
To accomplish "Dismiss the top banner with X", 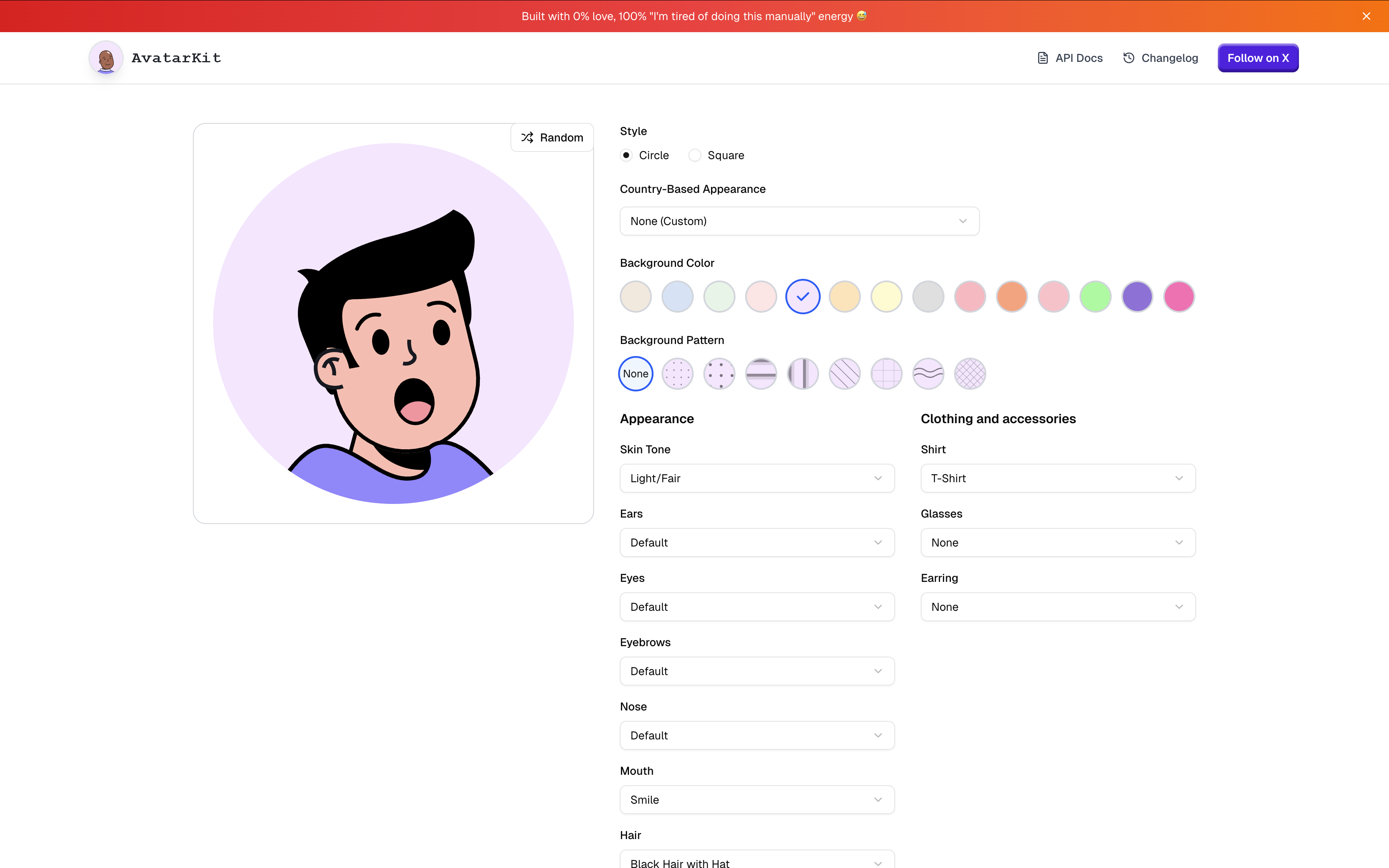I will pyautogui.click(x=1366, y=16).
